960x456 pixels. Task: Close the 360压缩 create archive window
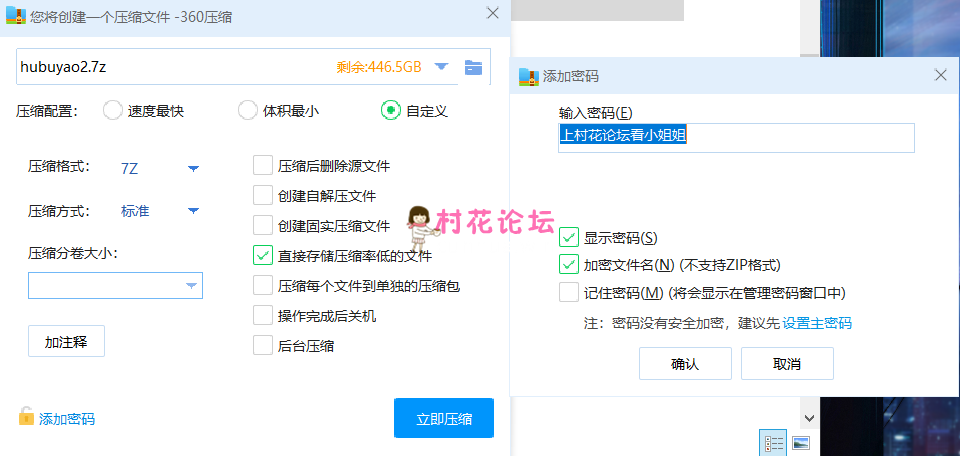pyautogui.click(x=492, y=13)
